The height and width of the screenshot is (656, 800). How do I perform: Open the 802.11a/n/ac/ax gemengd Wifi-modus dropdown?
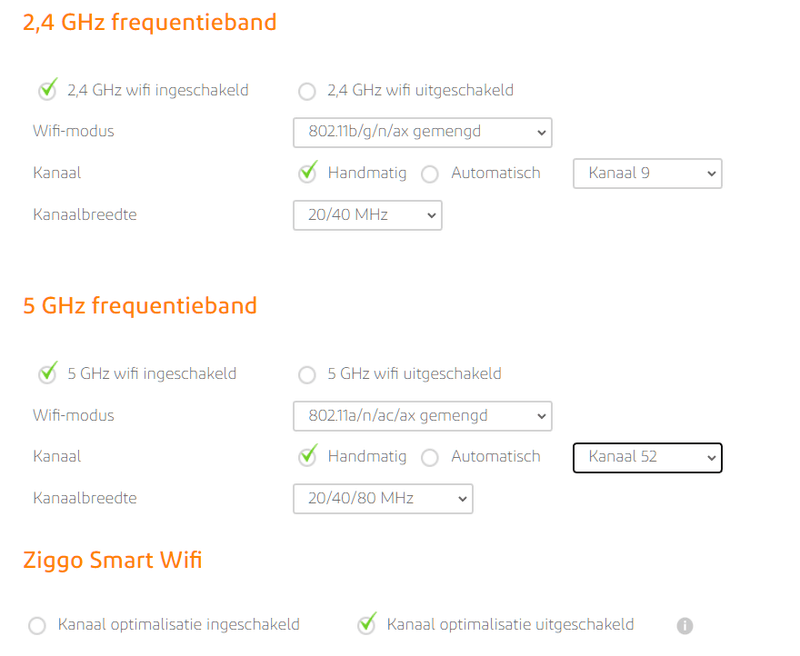tap(422, 416)
